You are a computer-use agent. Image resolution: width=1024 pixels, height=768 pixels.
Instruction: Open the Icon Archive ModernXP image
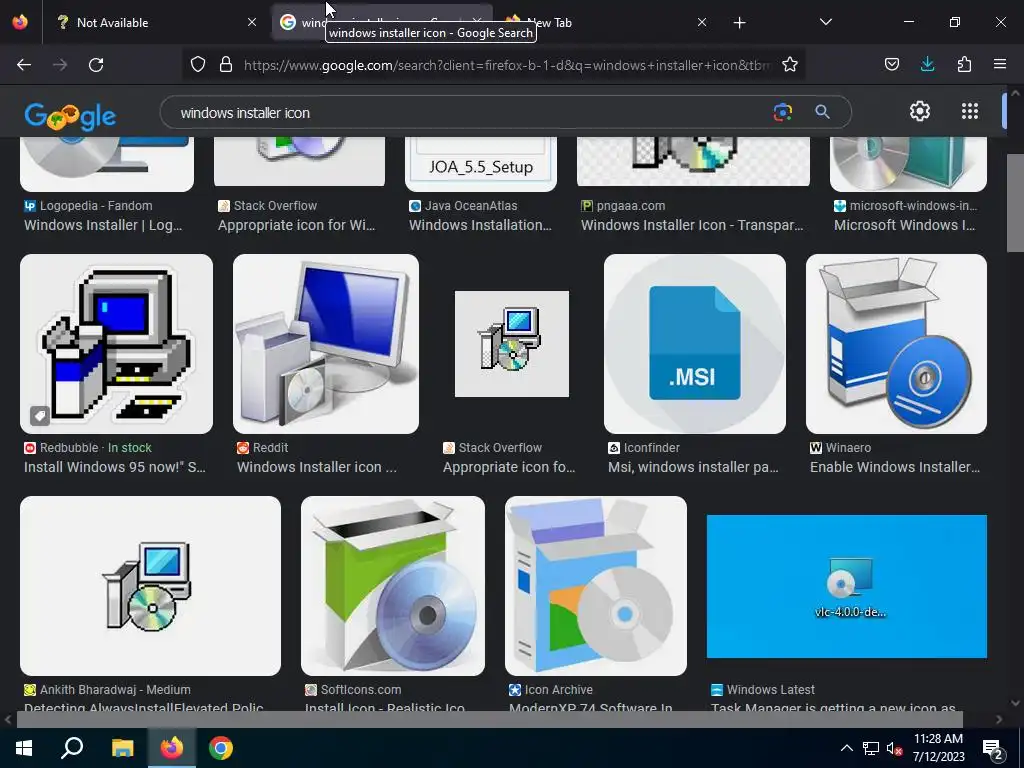[596, 586]
